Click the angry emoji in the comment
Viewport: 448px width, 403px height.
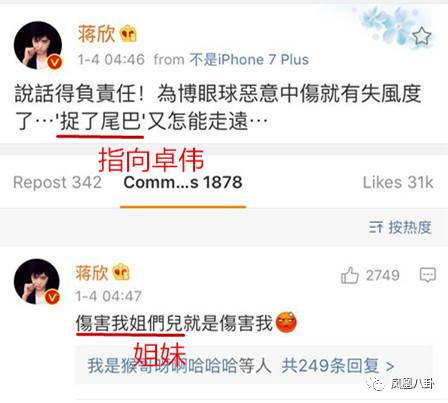click(286, 323)
